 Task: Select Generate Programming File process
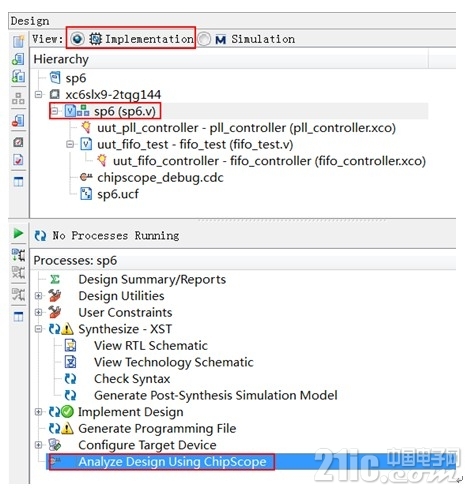(157, 428)
